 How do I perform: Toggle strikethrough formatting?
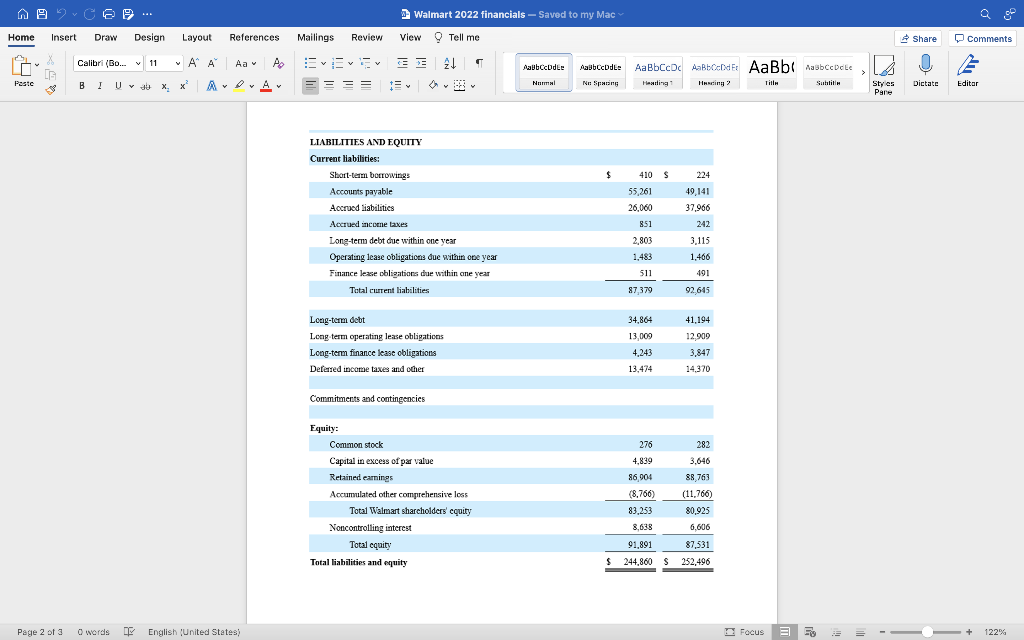pyautogui.click(x=146, y=86)
